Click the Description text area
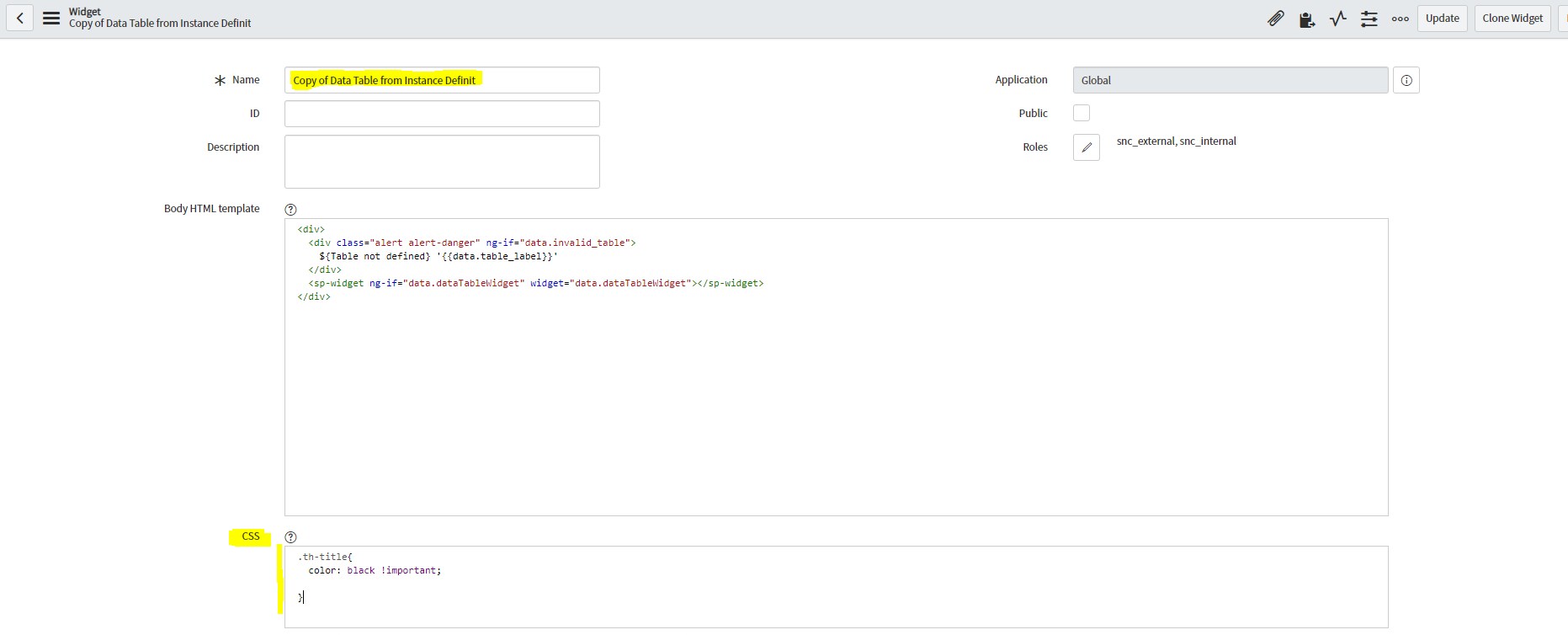Image resolution: width=1568 pixels, height=635 pixels. [442, 162]
